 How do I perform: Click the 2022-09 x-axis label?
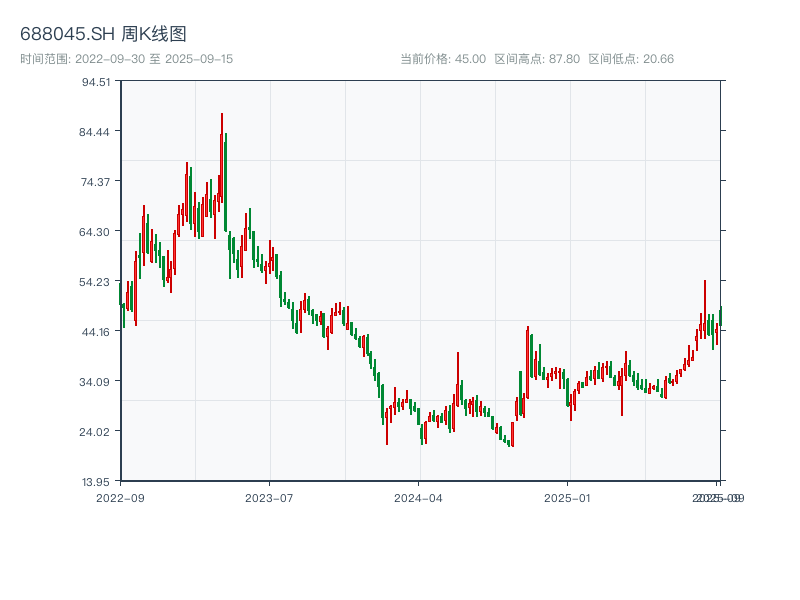coord(120,498)
